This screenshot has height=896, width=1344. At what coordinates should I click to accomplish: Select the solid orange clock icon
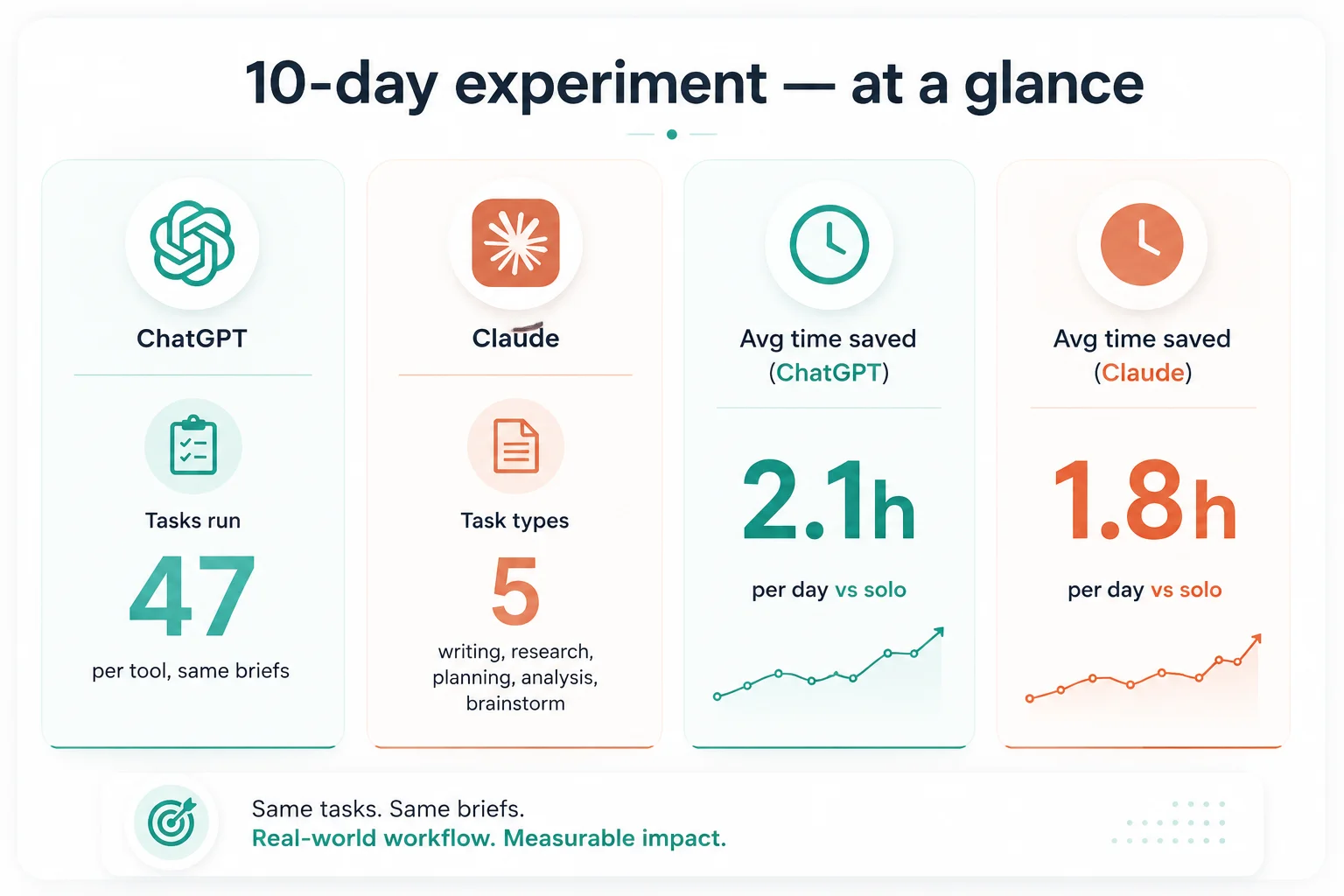pyautogui.click(x=1142, y=244)
